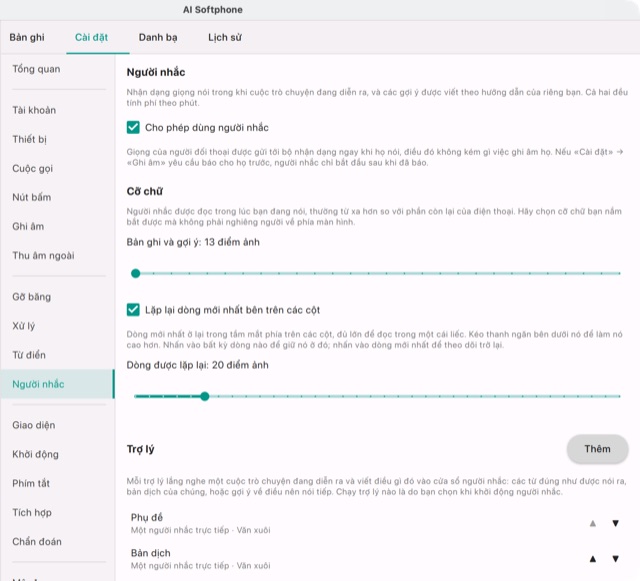Click the disabled up arrow for Phụ đề
This screenshot has width=640, height=581.
593,523
